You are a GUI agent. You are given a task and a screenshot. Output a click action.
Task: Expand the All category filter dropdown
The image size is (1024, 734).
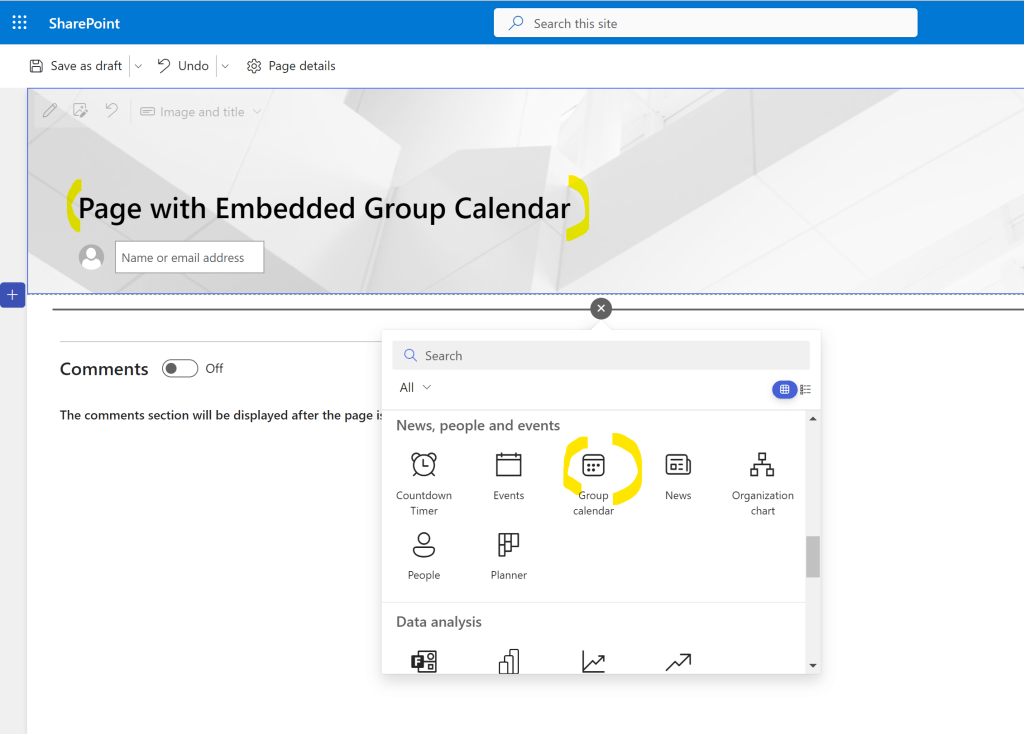(x=415, y=388)
